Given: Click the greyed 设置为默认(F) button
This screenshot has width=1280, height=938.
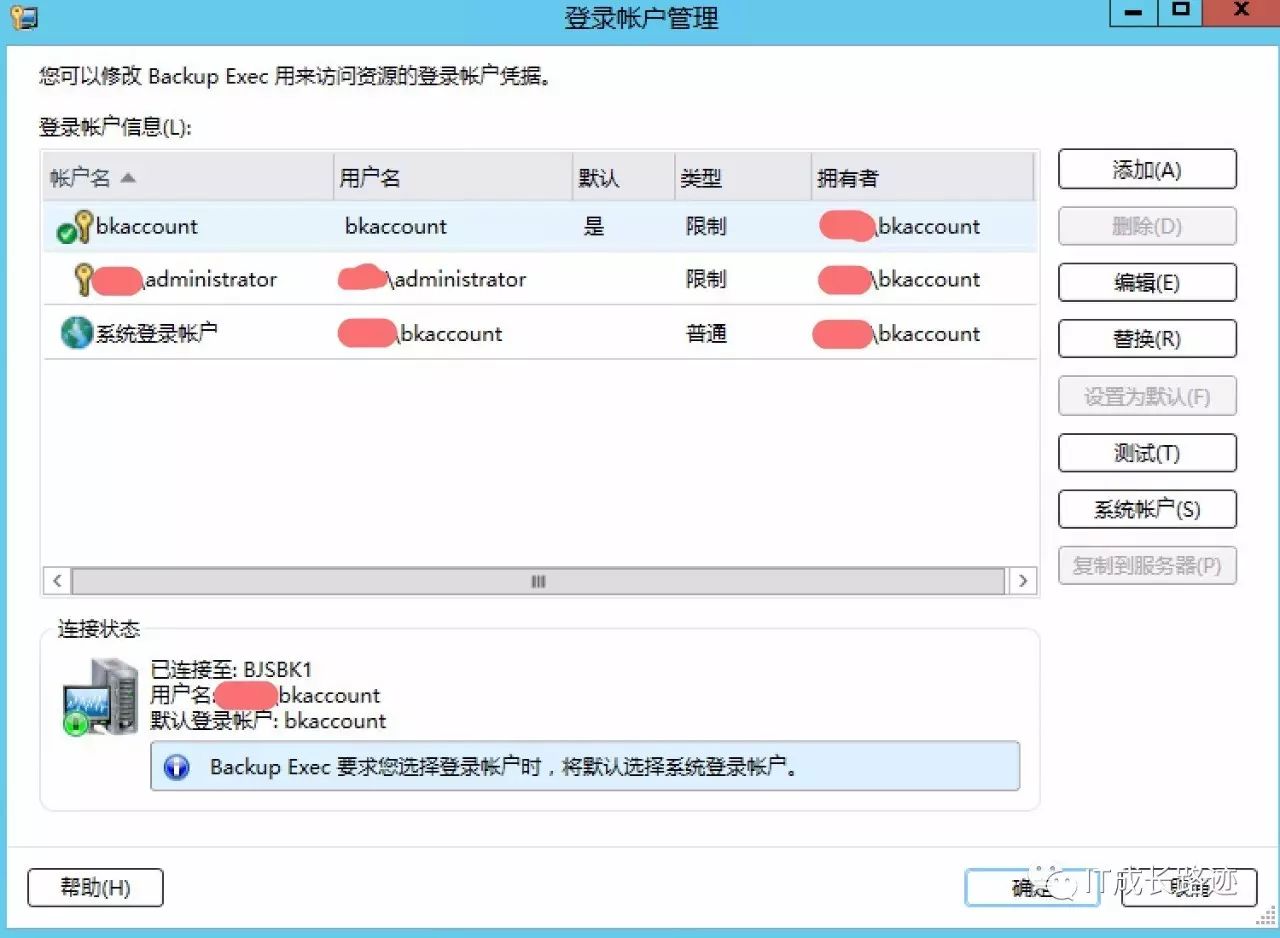Looking at the screenshot, I should pos(1147,396).
